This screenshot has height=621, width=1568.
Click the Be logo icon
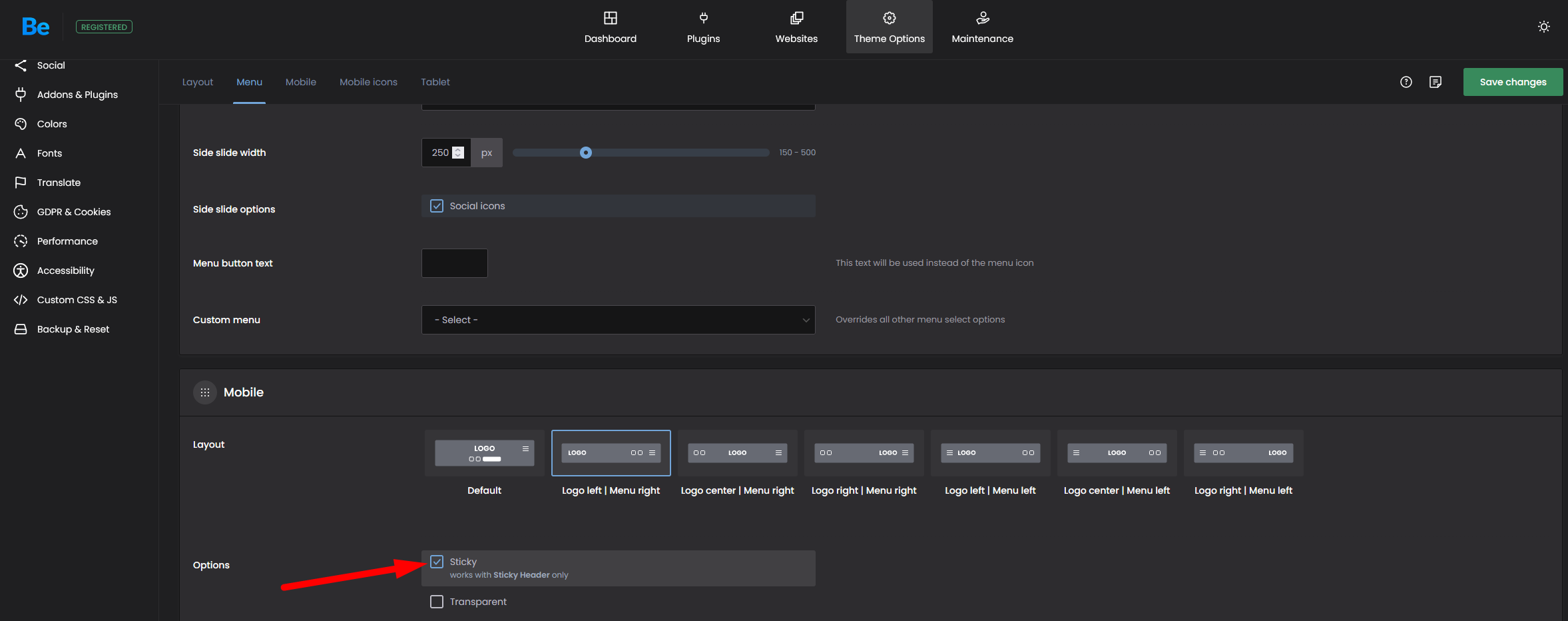pos(35,27)
